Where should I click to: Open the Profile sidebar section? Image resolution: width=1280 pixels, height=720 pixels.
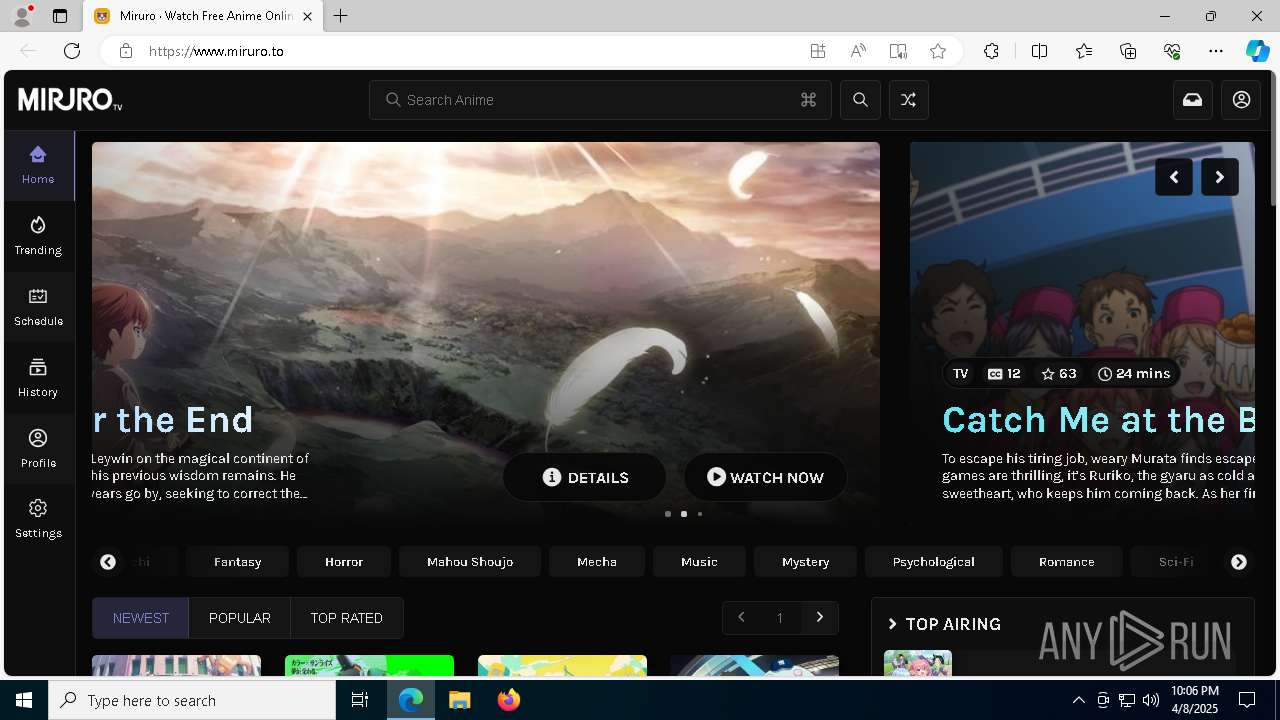38,449
